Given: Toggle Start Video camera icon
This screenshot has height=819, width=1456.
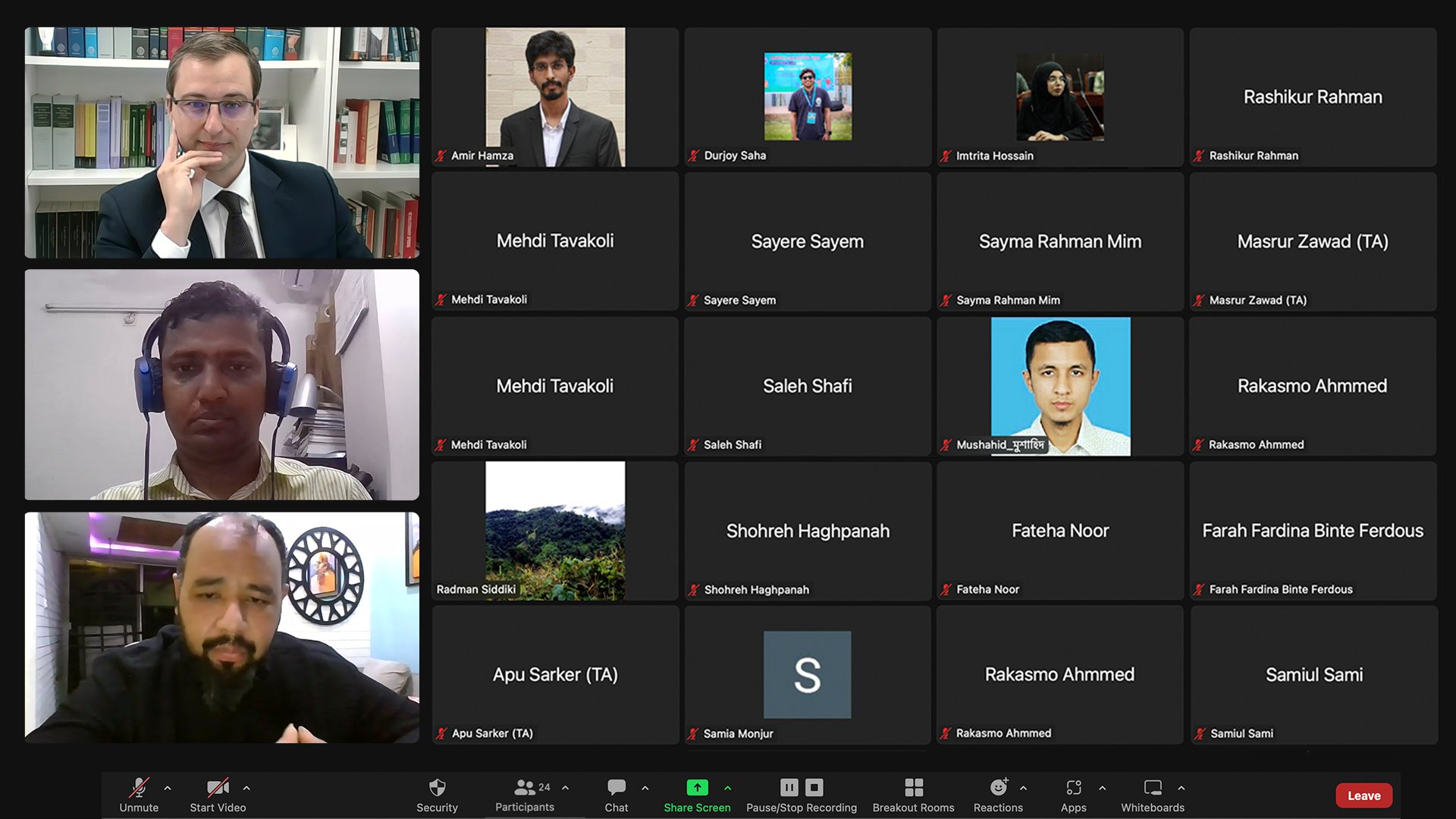Looking at the screenshot, I should 218,787.
